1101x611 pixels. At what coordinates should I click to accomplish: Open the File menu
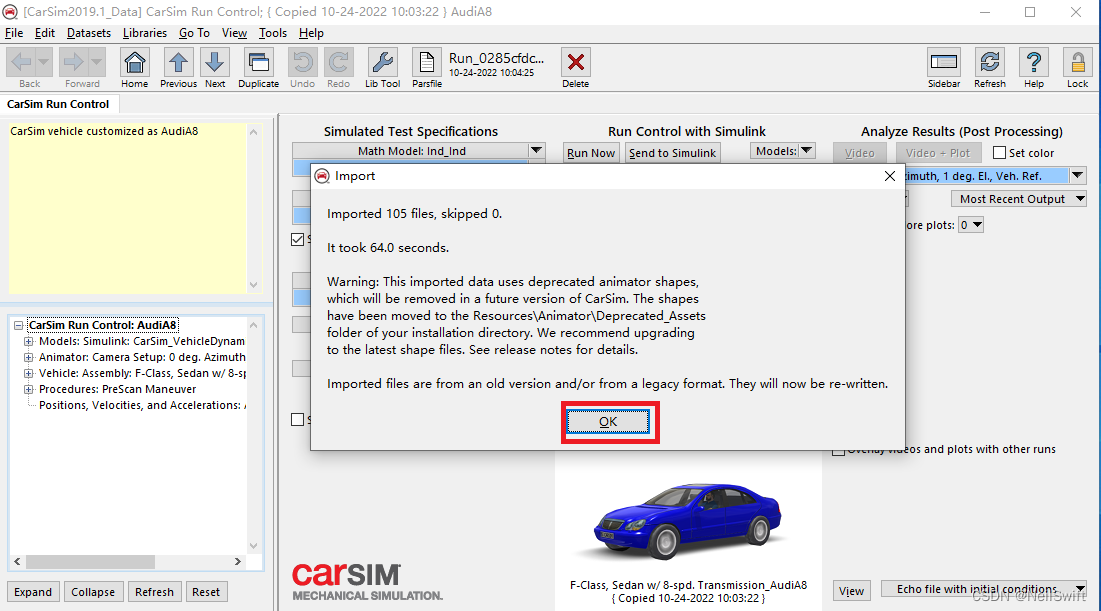[x=14, y=33]
